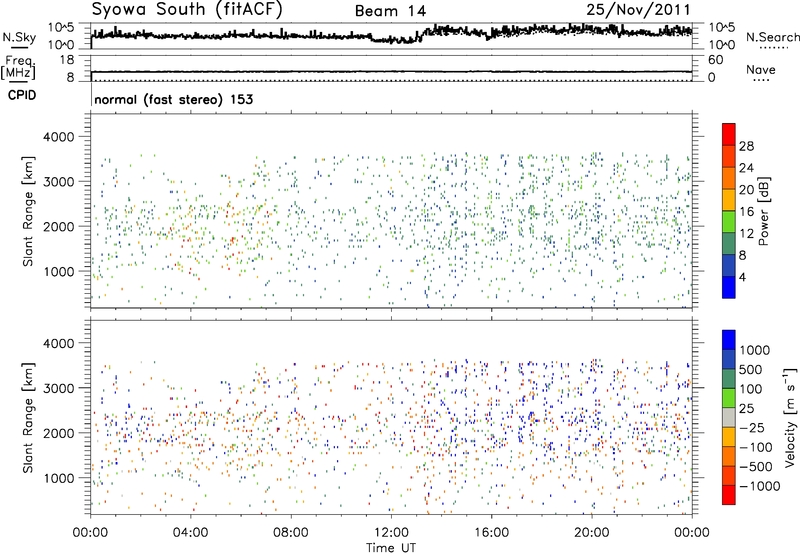
Task: Click the 'CPID' row label
Action: tap(22, 95)
